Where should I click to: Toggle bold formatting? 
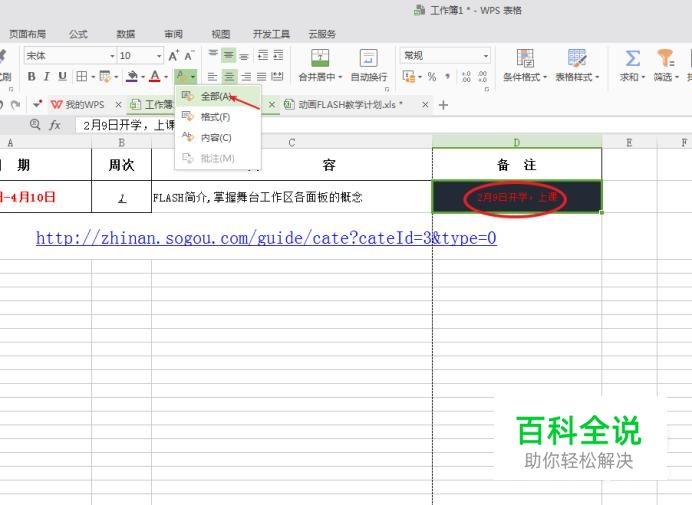click(31, 76)
